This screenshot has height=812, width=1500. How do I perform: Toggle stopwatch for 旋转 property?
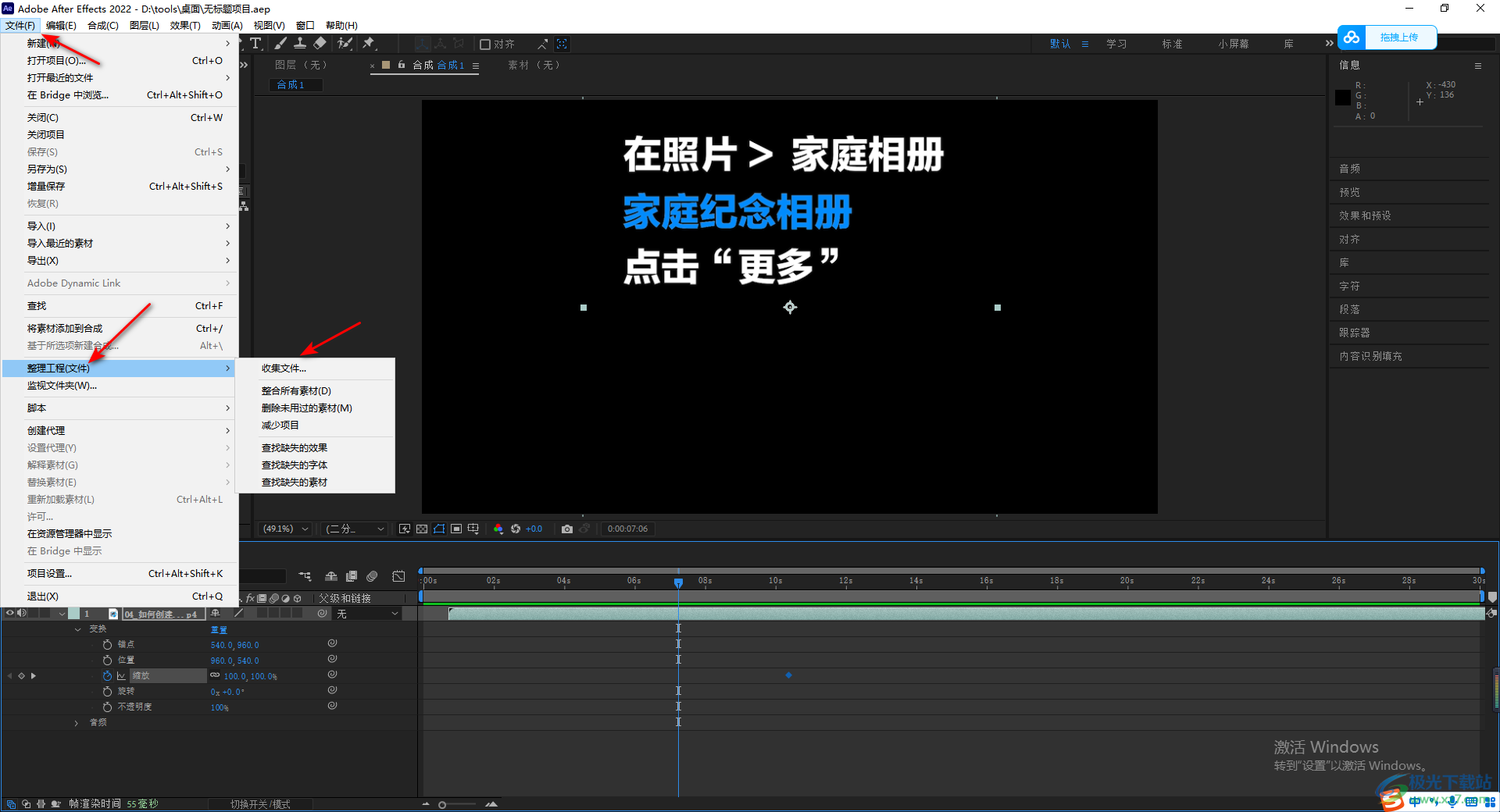tap(107, 692)
